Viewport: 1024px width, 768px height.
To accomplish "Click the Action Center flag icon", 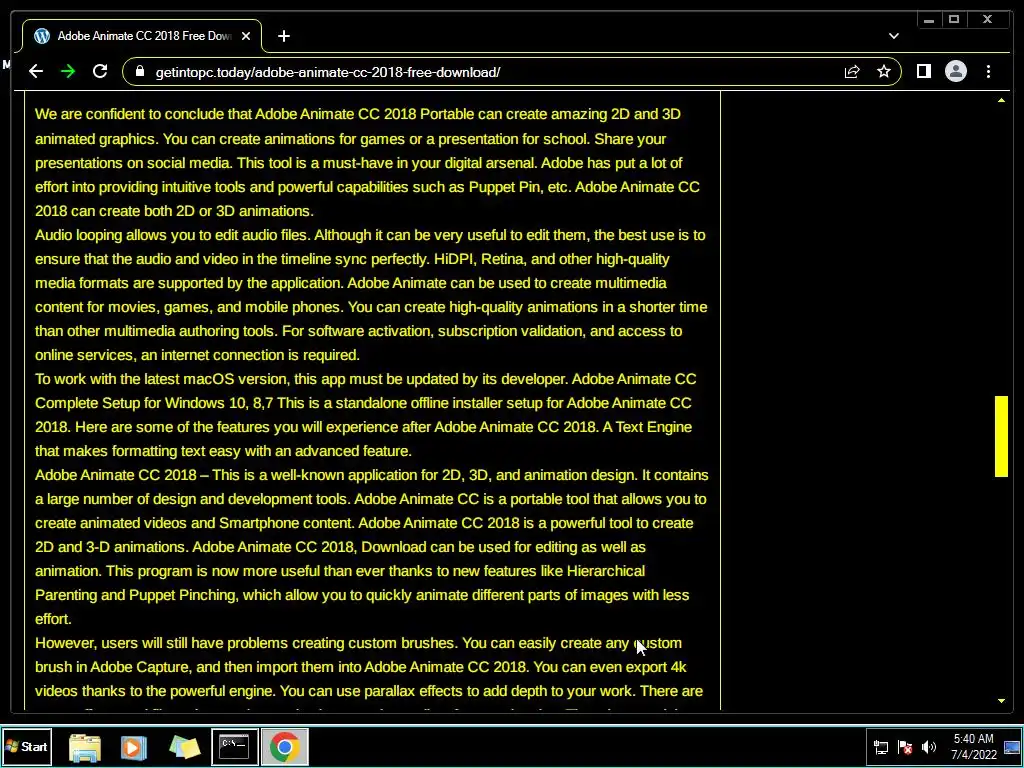I will 904,747.
